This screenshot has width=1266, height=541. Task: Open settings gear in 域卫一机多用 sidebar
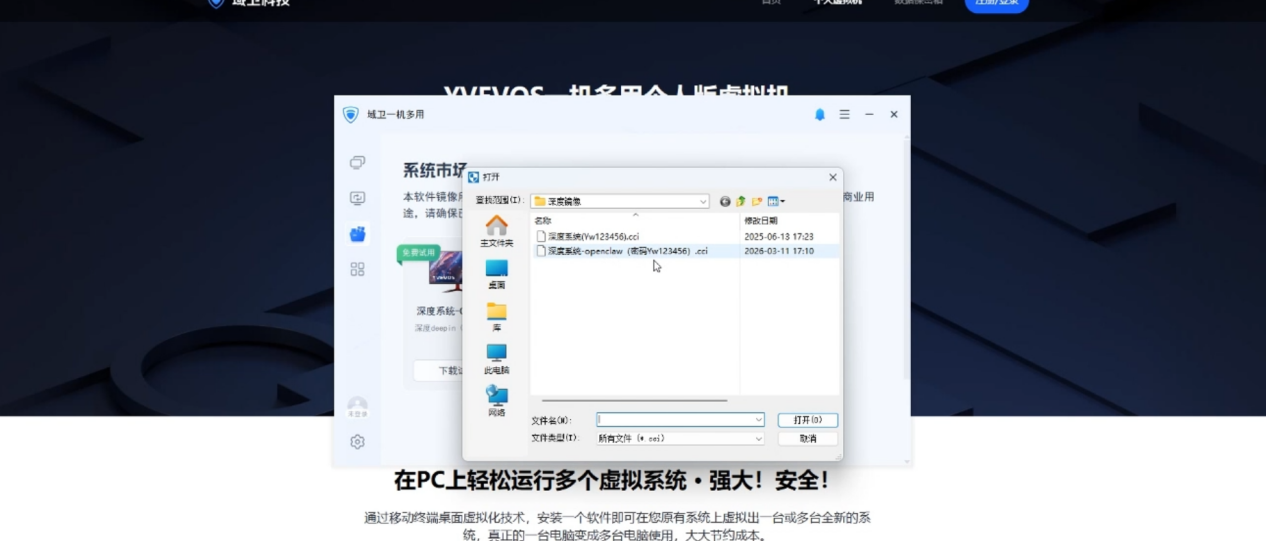357,442
